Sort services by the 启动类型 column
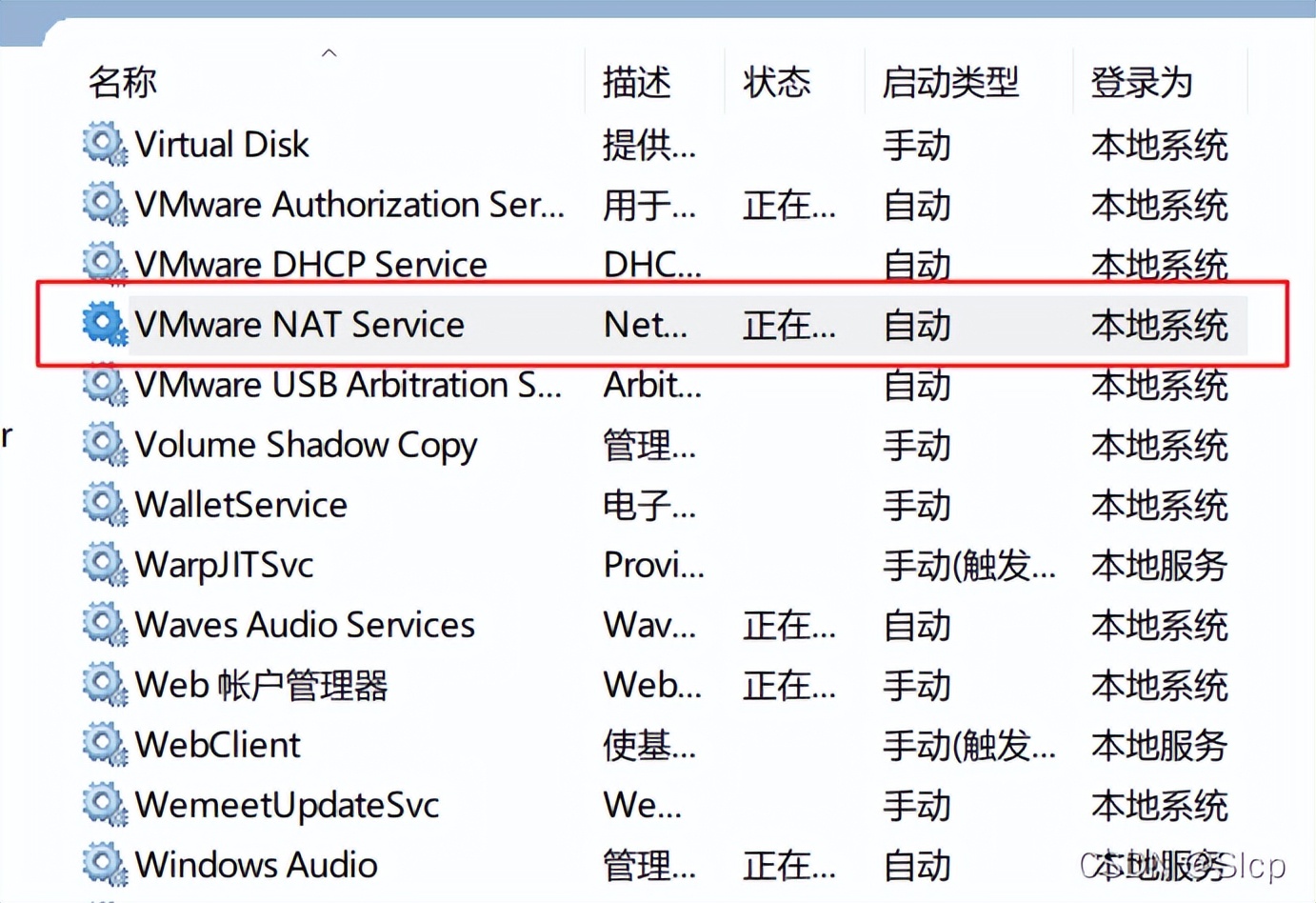Screen dimensions: 1316x903 951,83
